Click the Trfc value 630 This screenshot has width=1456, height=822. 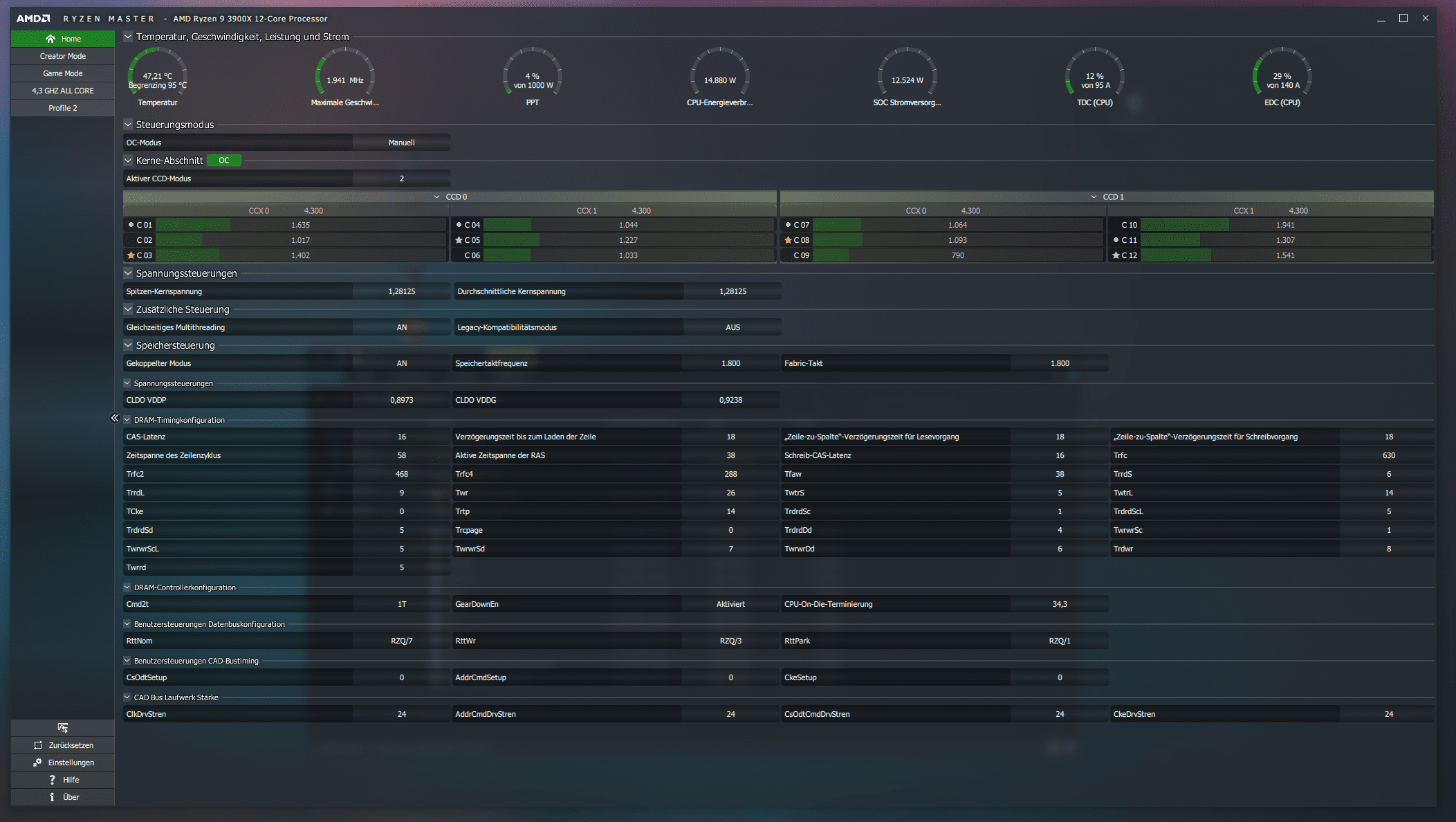pos(1389,455)
